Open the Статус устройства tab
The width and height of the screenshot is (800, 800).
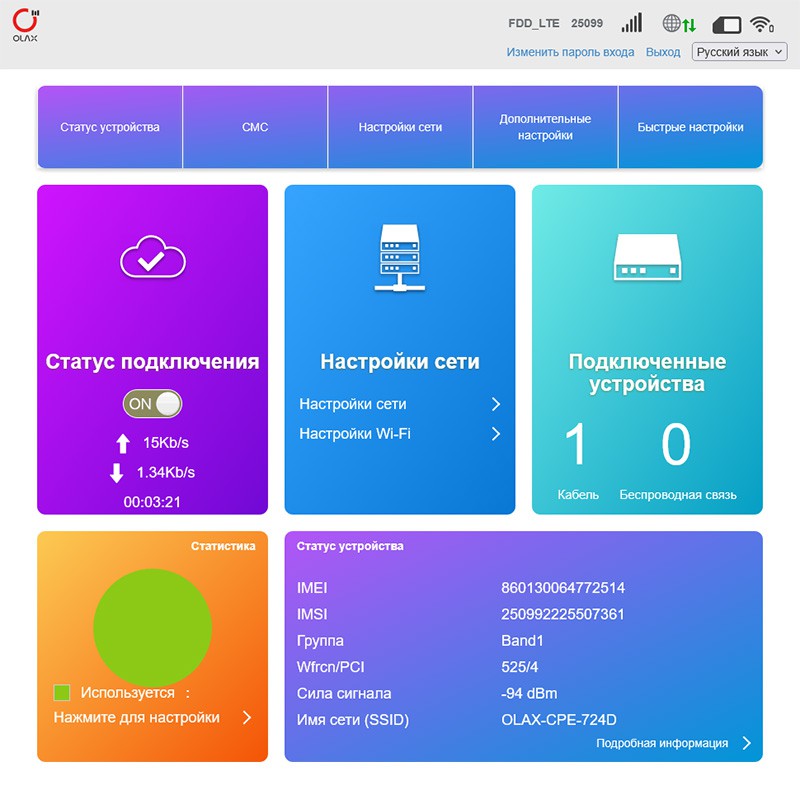(x=110, y=127)
